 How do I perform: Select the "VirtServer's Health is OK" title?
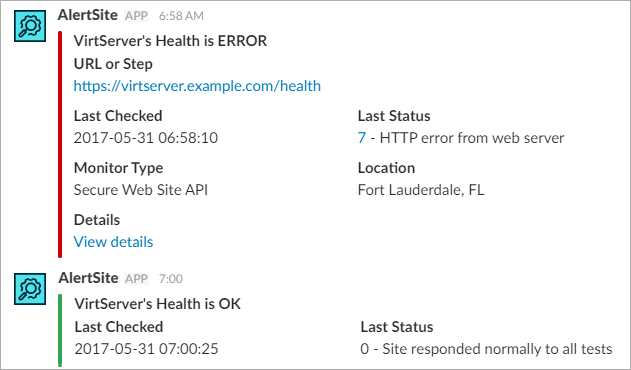point(158,304)
